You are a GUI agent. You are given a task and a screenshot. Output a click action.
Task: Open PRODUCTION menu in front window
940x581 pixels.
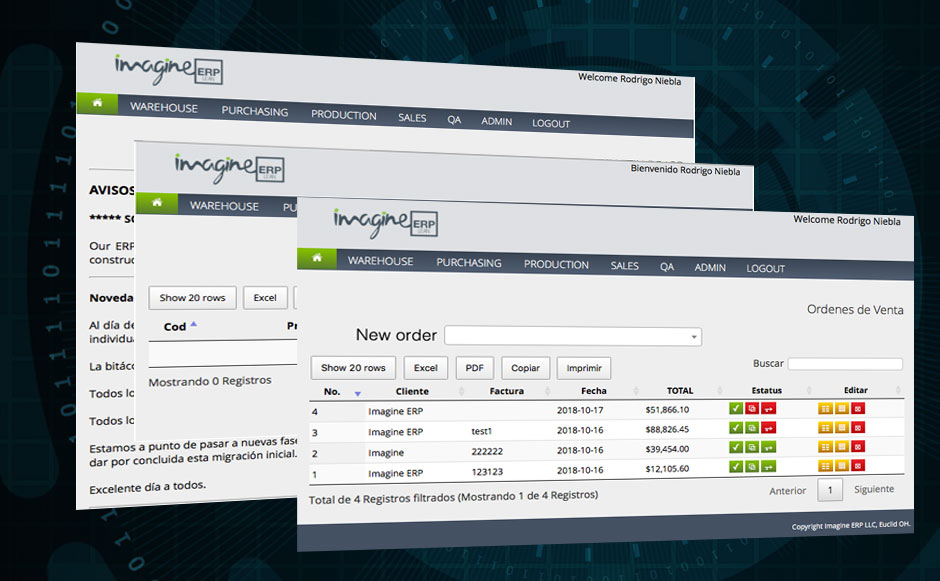pos(556,264)
